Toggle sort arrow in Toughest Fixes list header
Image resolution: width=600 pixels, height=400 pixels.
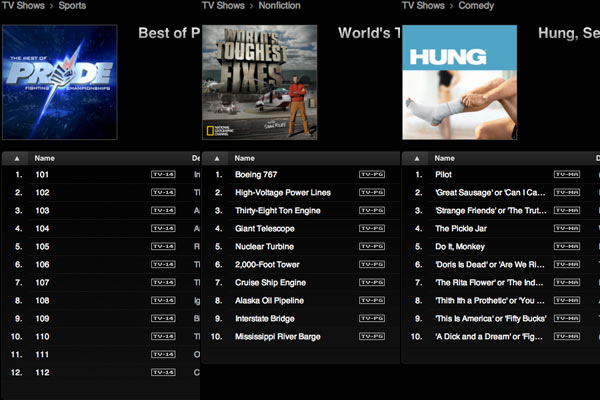(x=217, y=158)
